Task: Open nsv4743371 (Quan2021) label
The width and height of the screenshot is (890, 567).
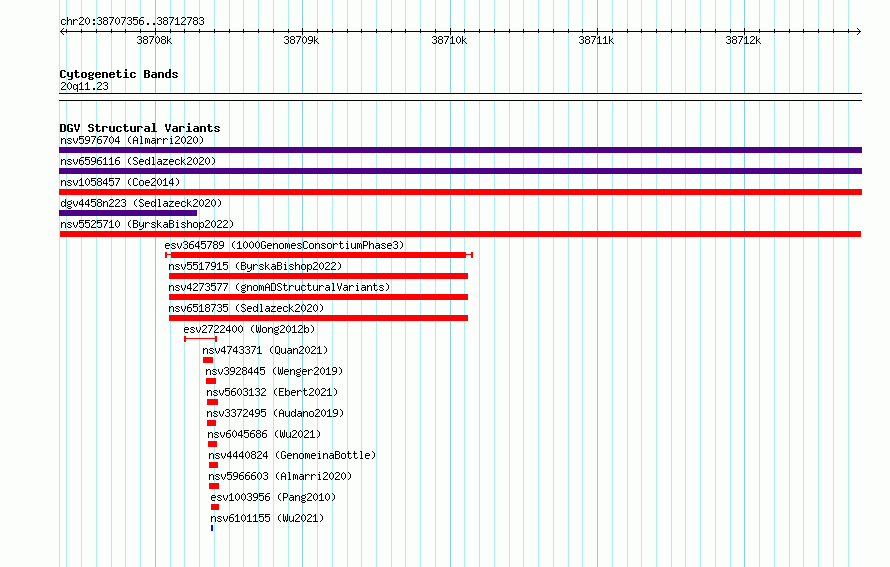Action: [265, 350]
